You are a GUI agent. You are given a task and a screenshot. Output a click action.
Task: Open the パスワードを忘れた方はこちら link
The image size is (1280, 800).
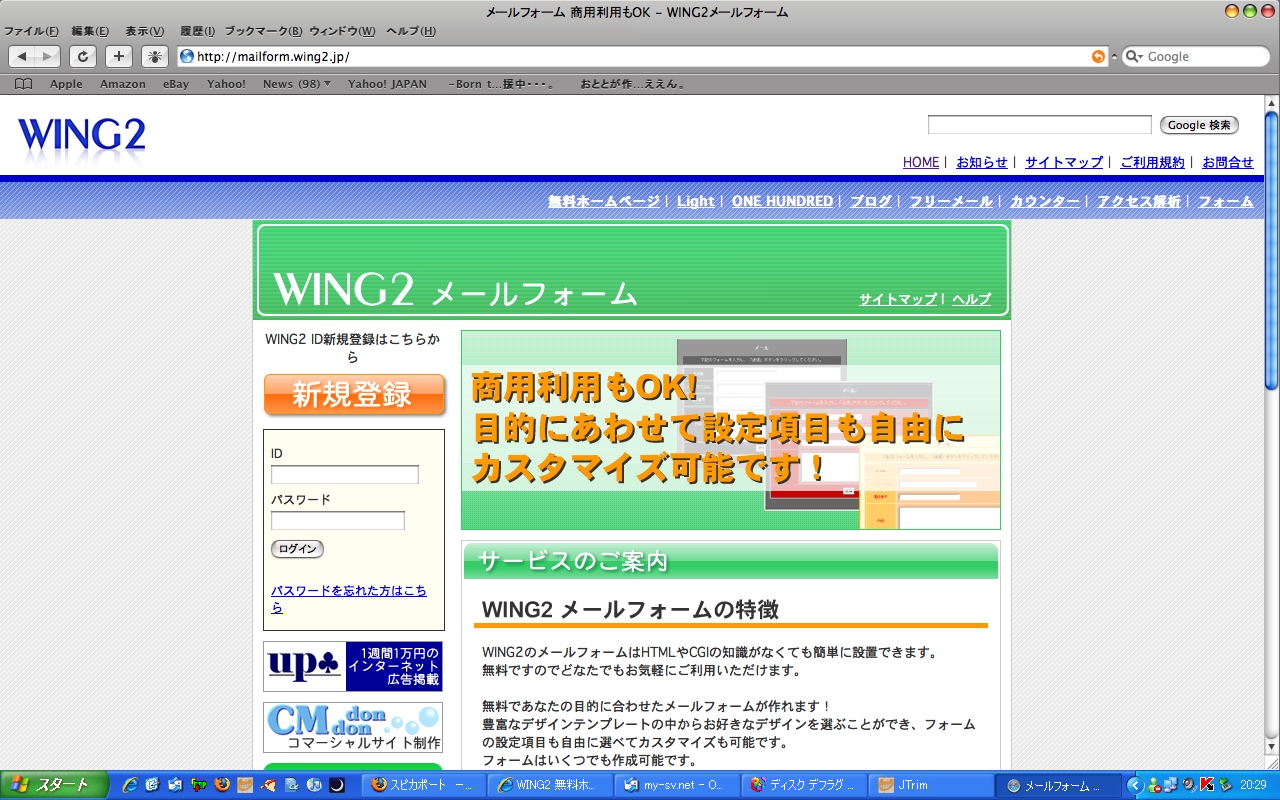pos(349,599)
